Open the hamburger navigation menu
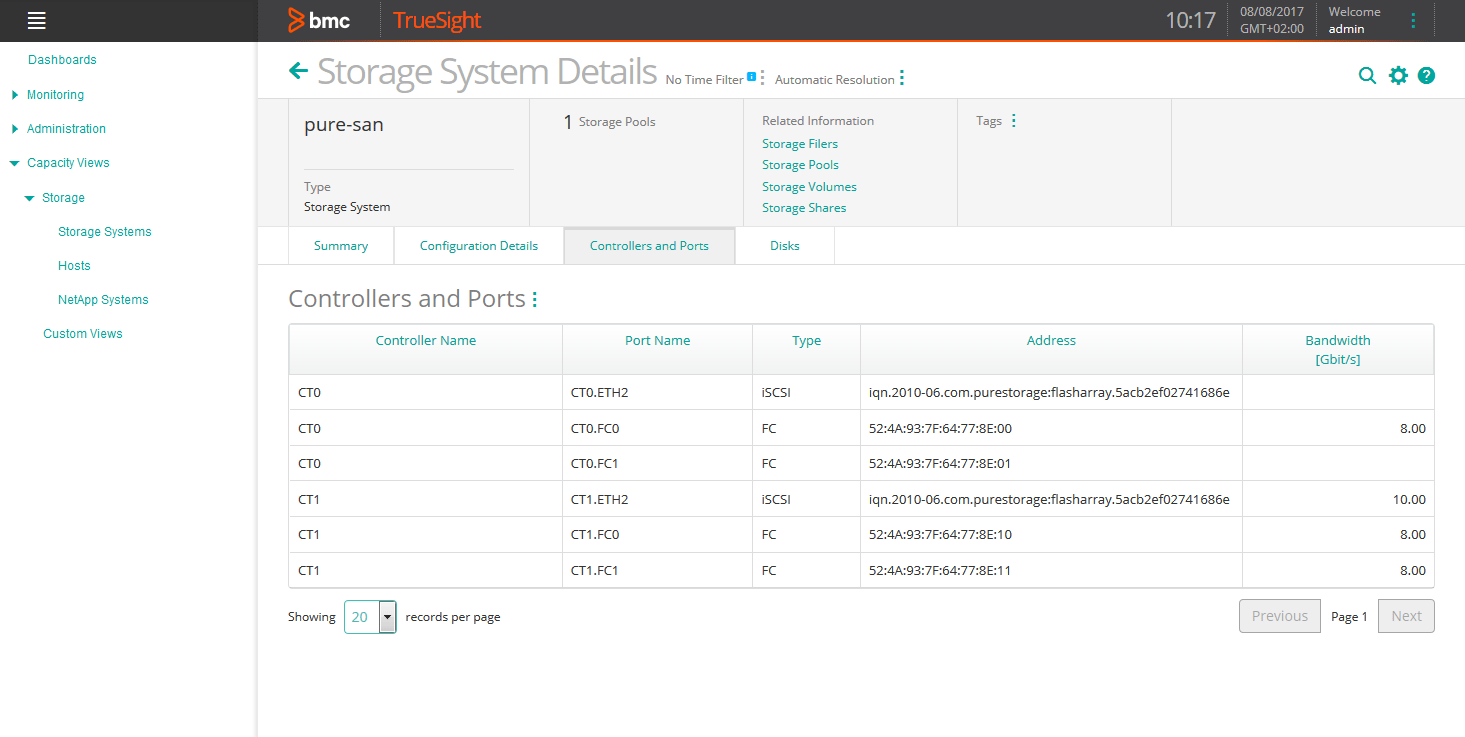Viewport: 1465px width, 737px height. point(37,20)
